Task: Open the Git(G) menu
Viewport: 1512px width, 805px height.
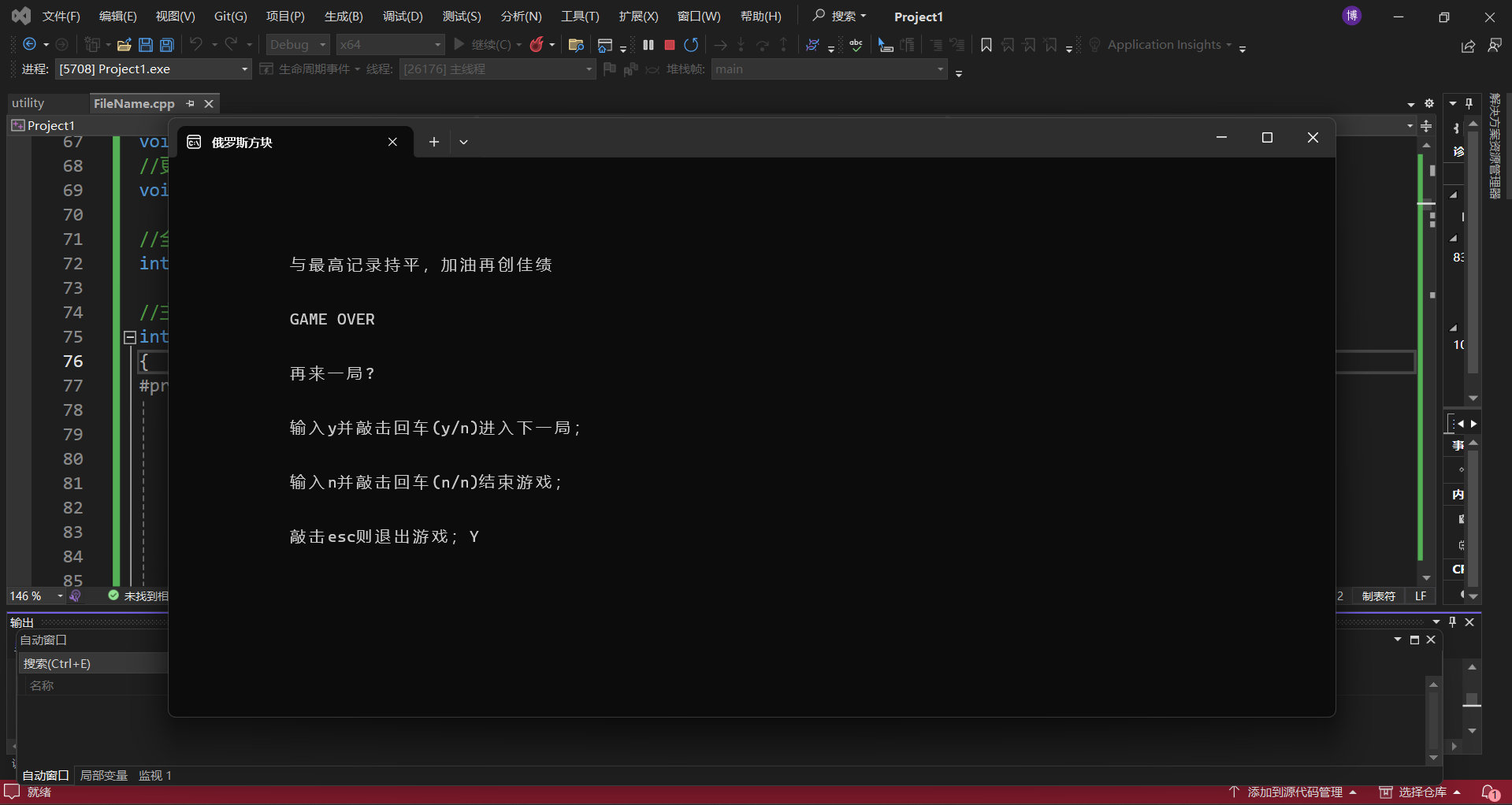Action: (x=231, y=17)
